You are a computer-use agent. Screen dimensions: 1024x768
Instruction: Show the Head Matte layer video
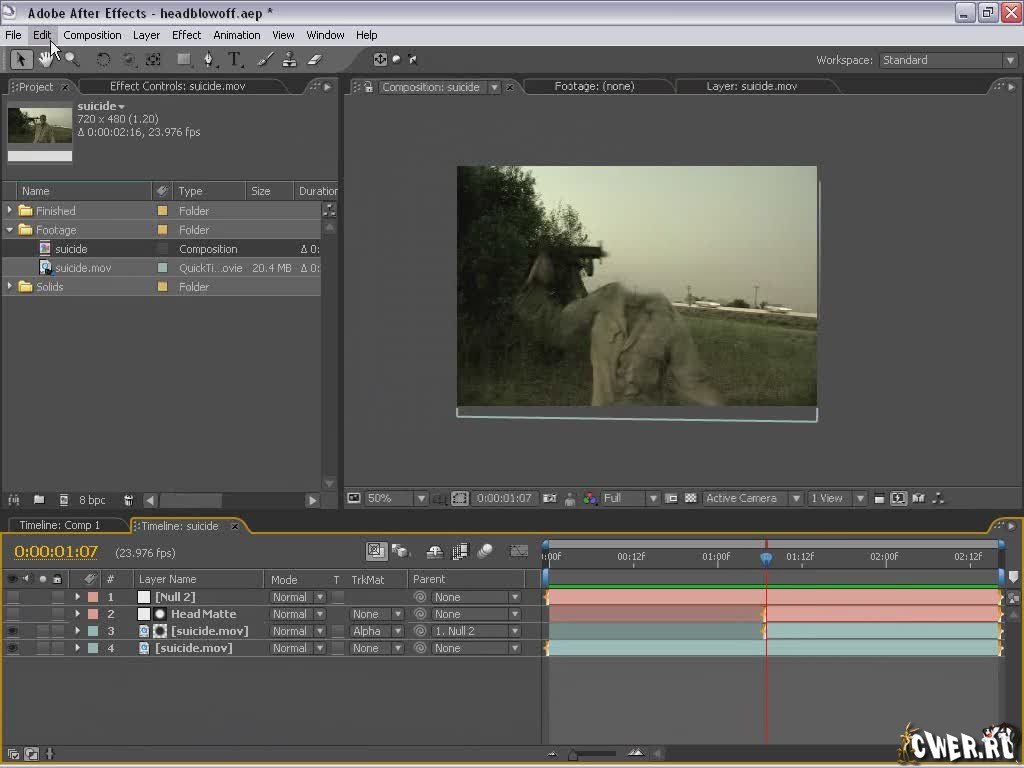click(12, 614)
